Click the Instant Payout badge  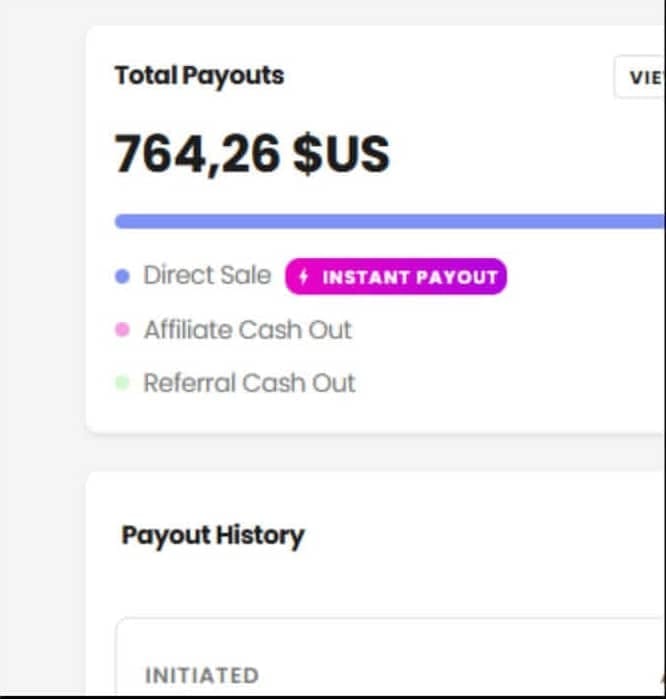click(396, 276)
